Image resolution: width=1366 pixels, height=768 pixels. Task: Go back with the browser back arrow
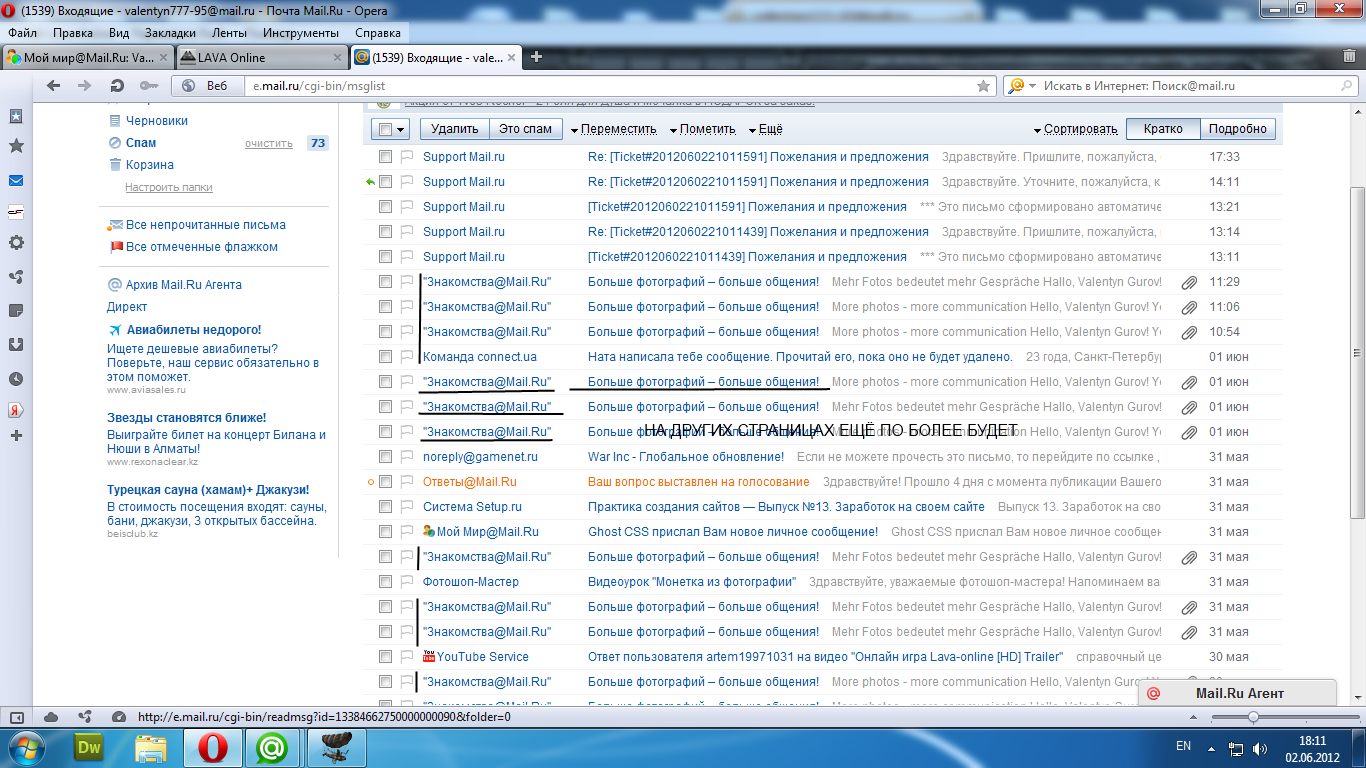53,86
